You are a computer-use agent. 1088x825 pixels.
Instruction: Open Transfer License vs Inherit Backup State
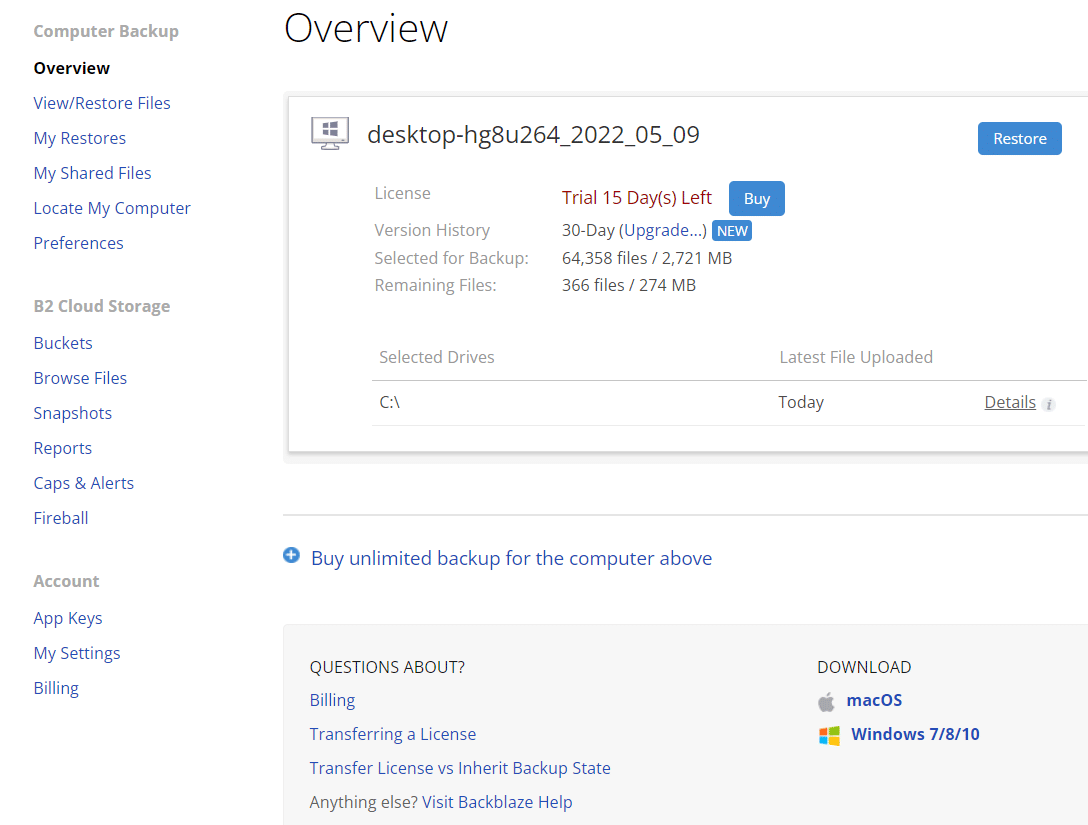460,768
